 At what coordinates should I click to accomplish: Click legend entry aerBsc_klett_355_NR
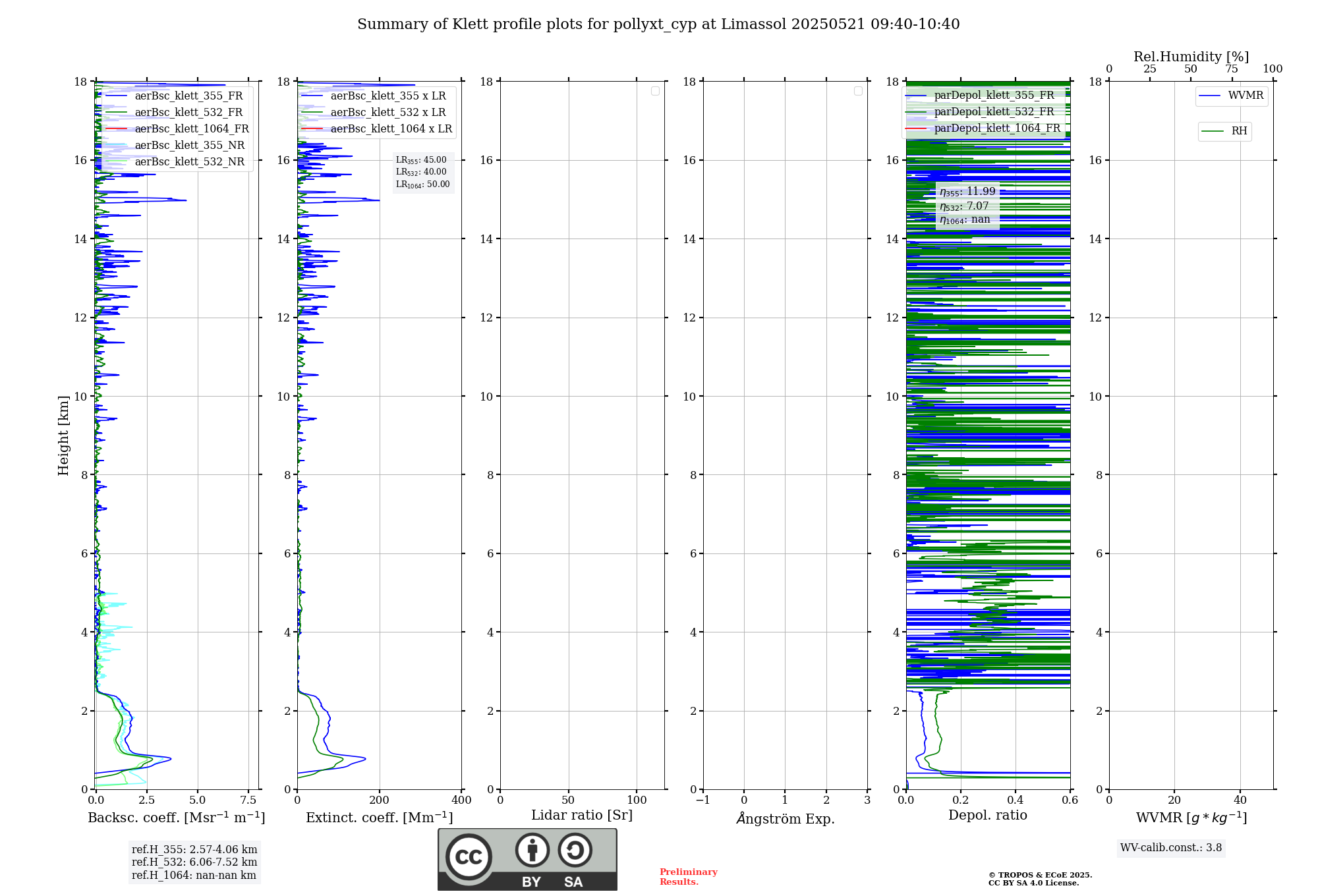click(x=190, y=145)
